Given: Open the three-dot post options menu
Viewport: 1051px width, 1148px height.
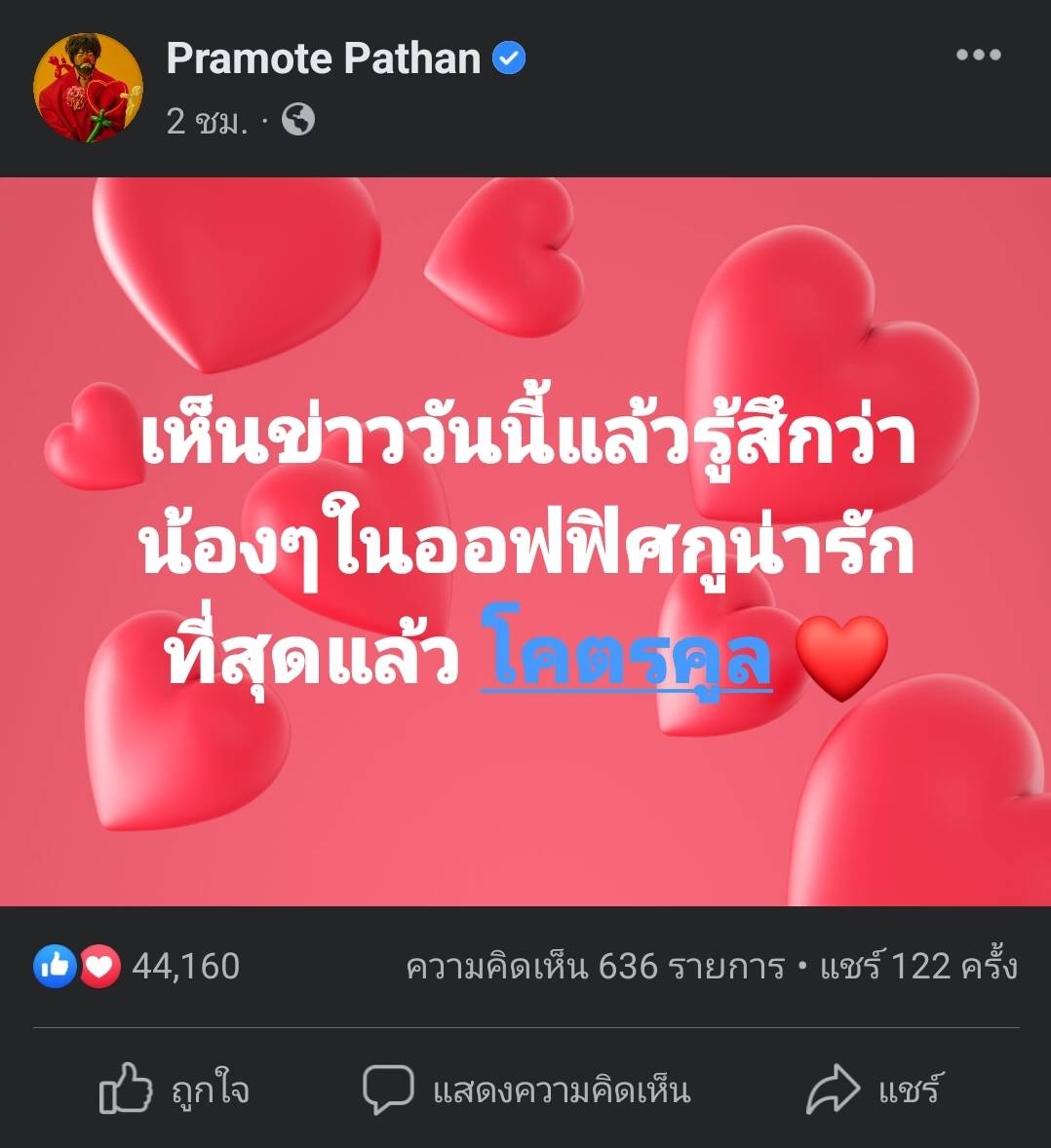Looking at the screenshot, I should 979,55.
